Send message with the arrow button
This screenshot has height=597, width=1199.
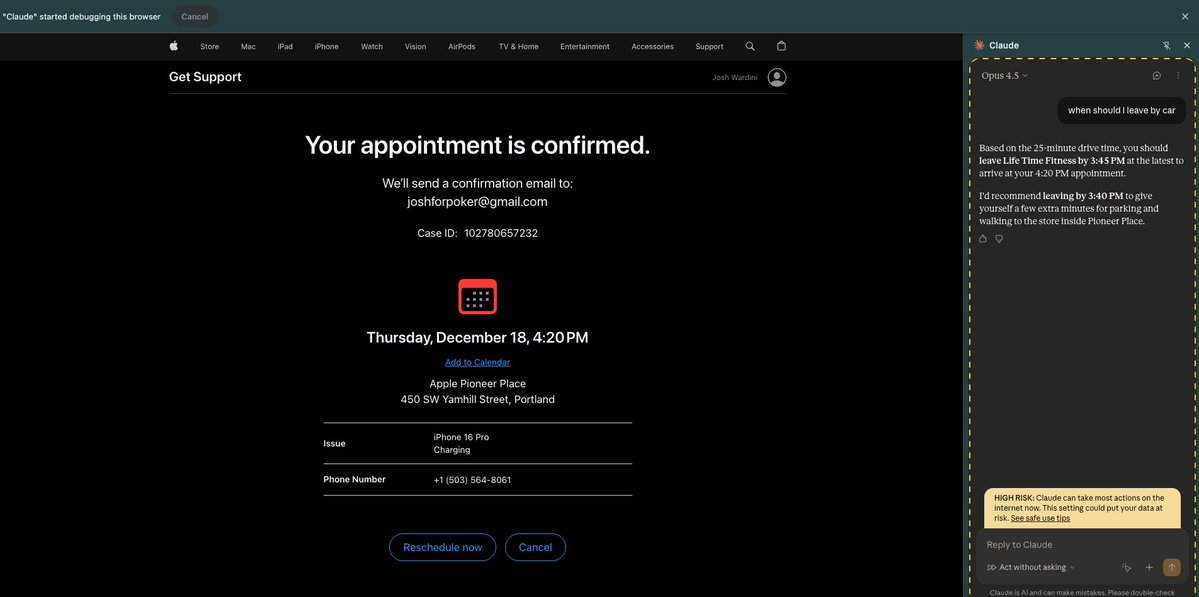click(x=1171, y=567)
